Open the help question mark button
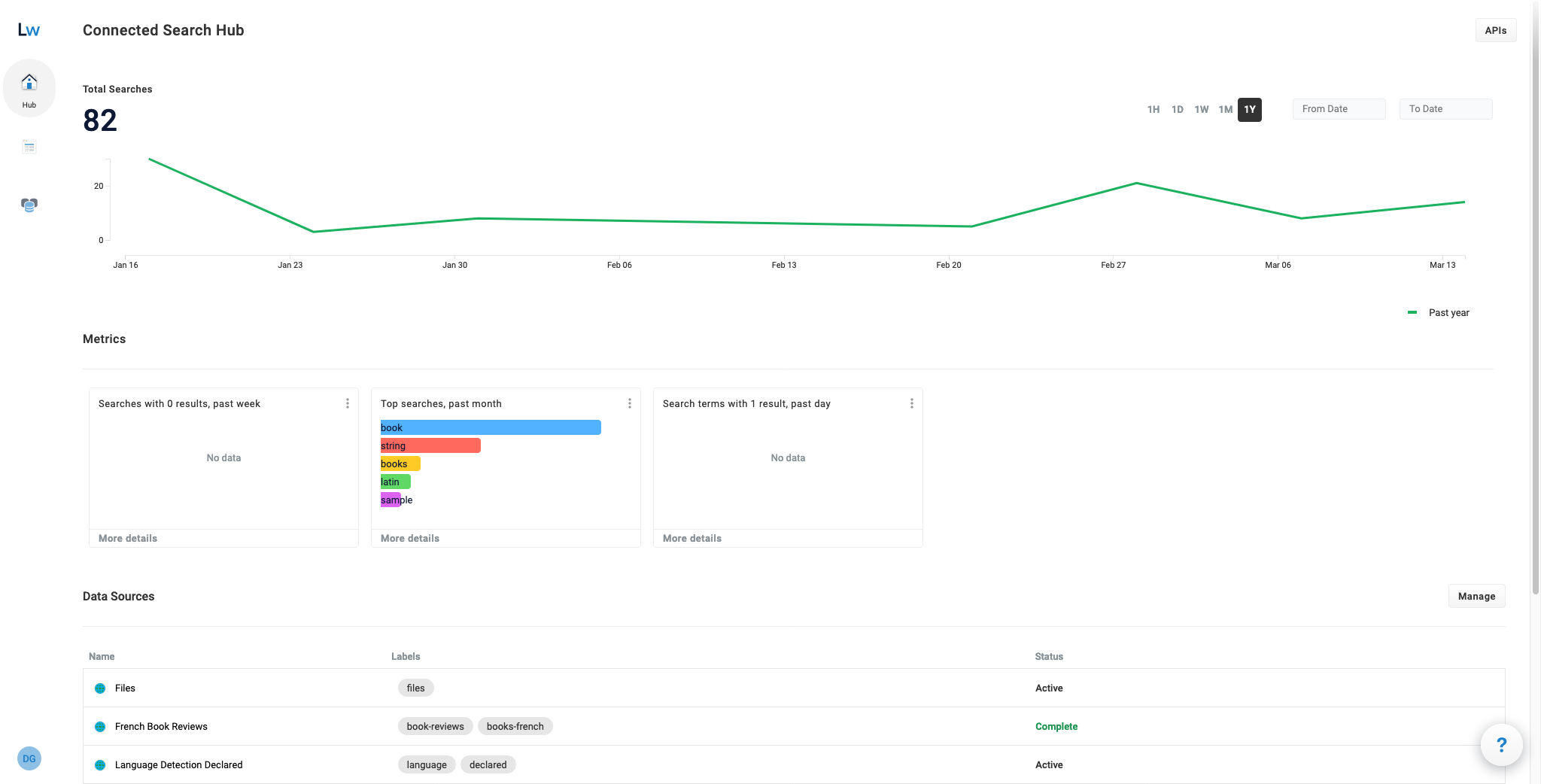This screenshot has height=784, width=1541. coord(1501,745)
